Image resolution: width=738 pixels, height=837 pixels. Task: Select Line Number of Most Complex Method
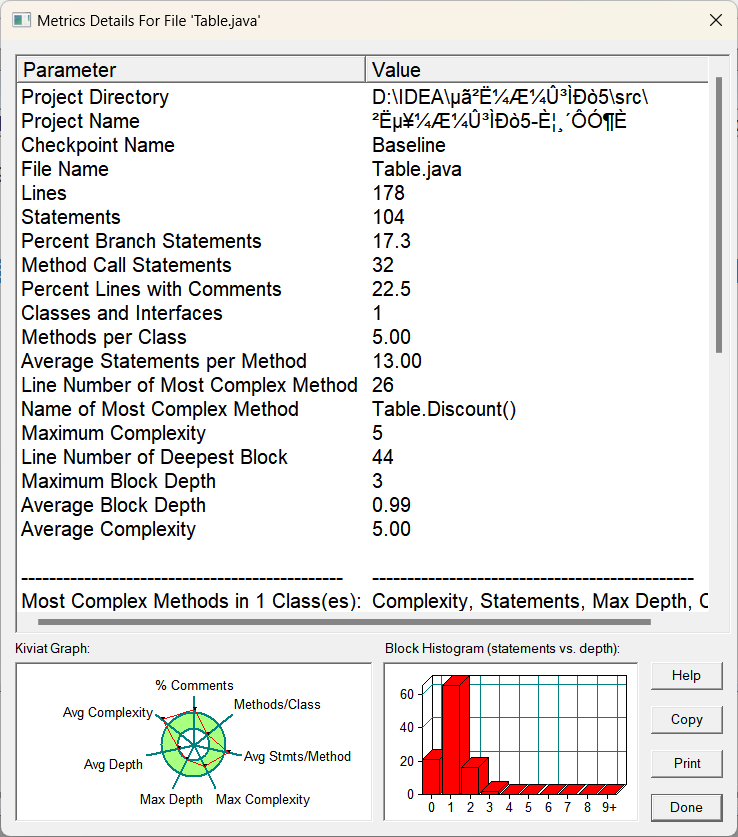[x=189, y=385]
